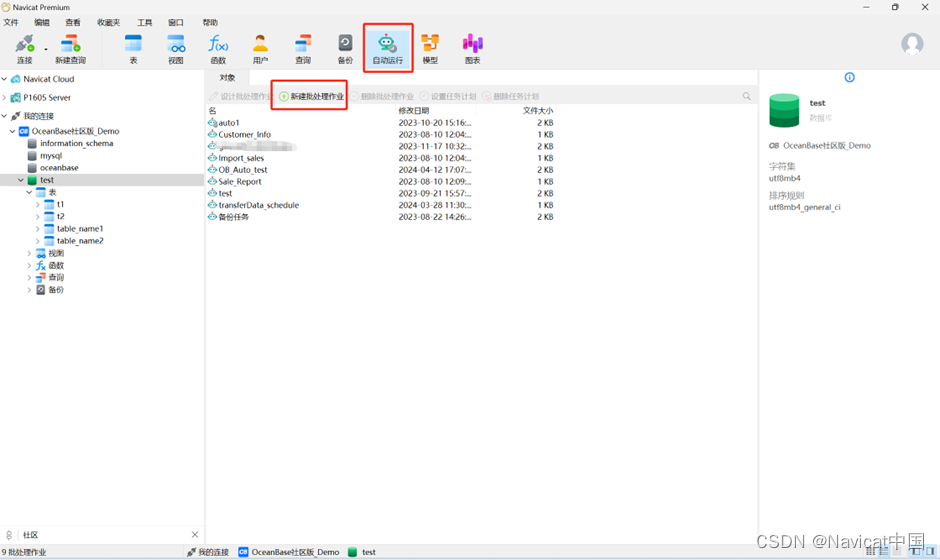
Task: Click the 查询 toolbar icon
Action: click(x=303, y=49)
